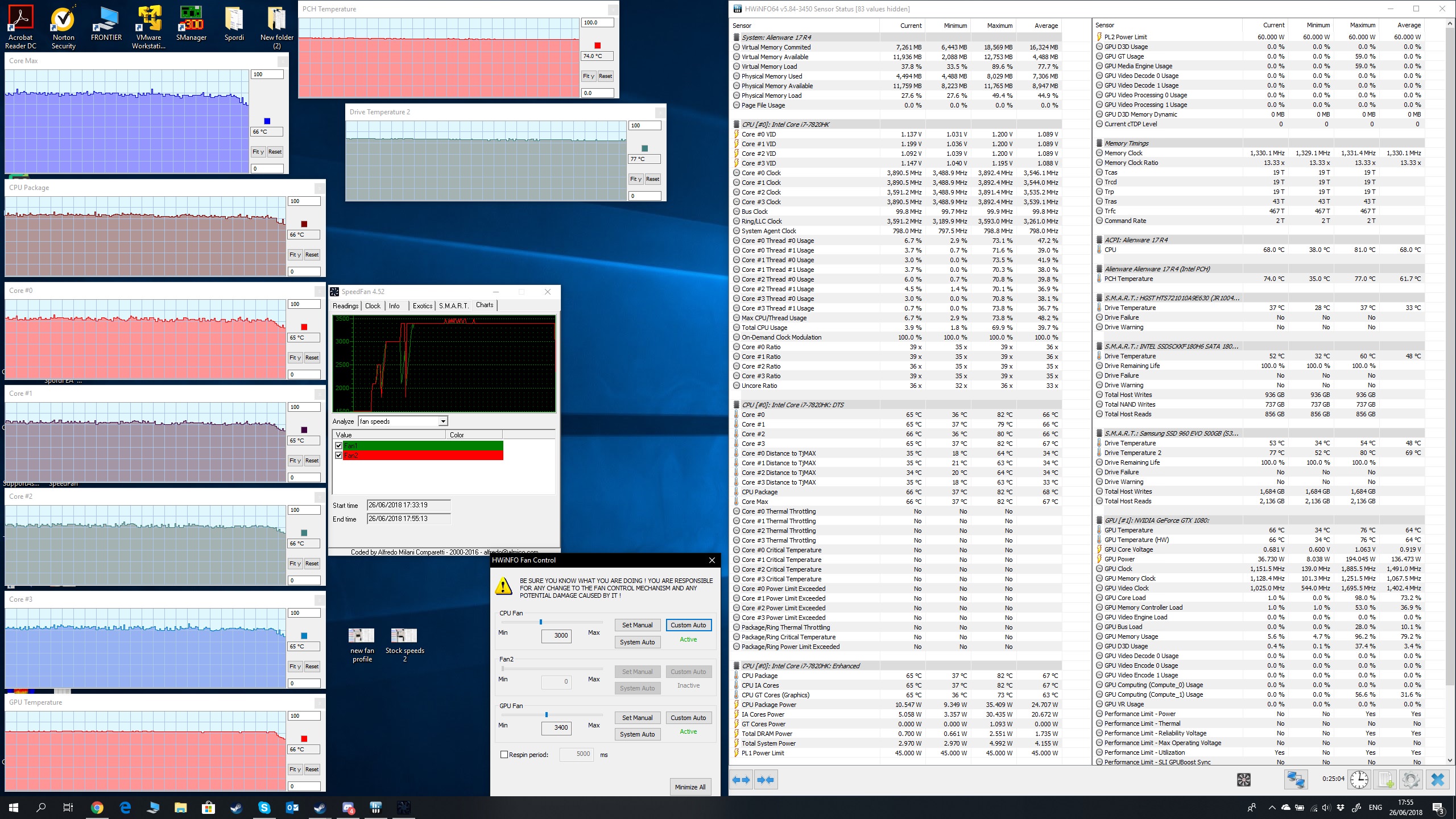
Task: Open Microsoft Store from taskbar
Action: tap(208, 807)
